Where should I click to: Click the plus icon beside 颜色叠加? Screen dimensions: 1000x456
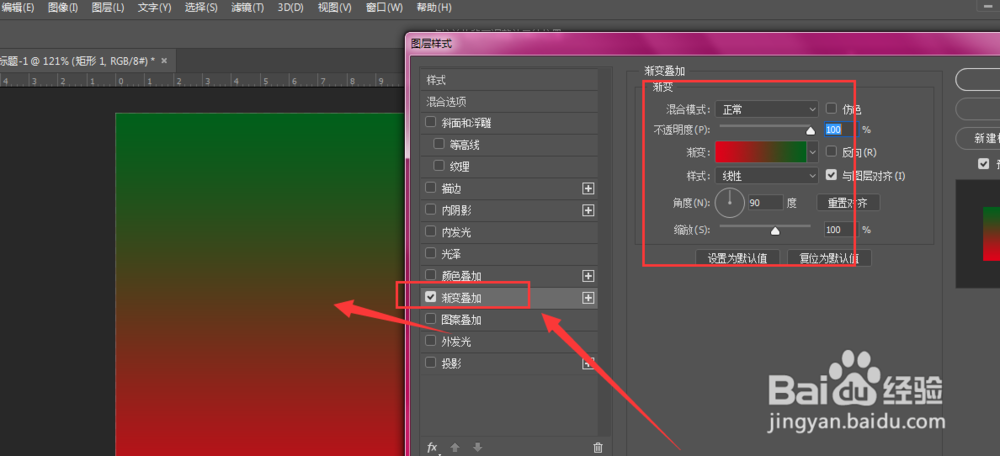click(x=588, y=276)
